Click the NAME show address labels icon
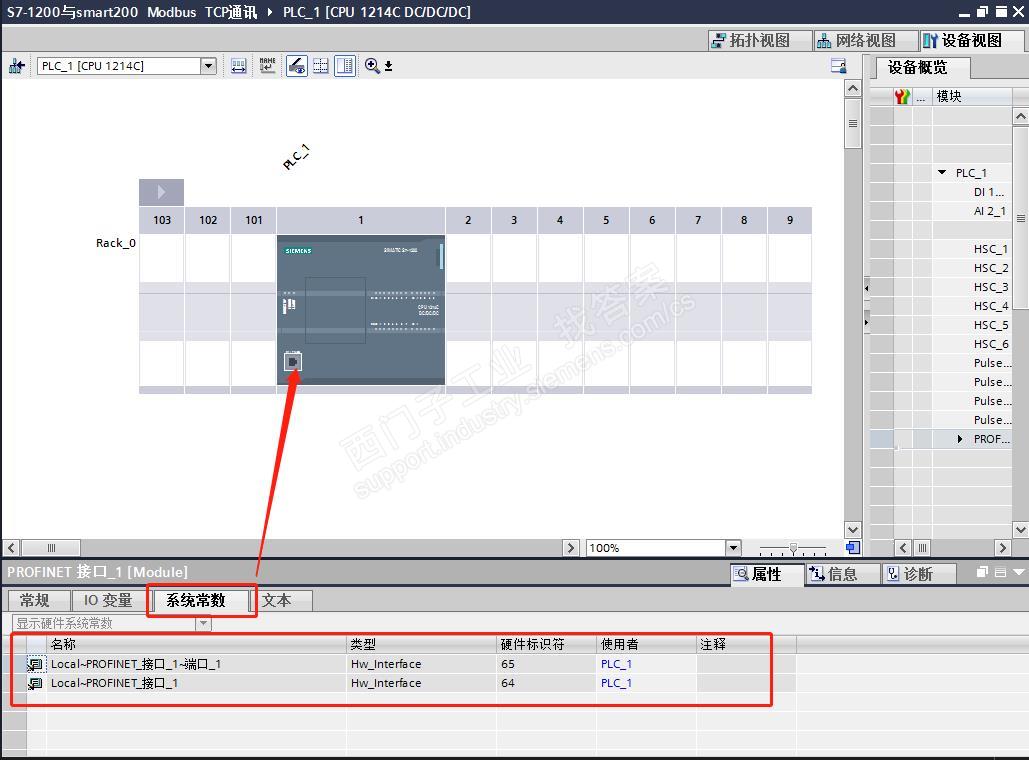Screen dimensions: 1029x760 coord(267,66)
